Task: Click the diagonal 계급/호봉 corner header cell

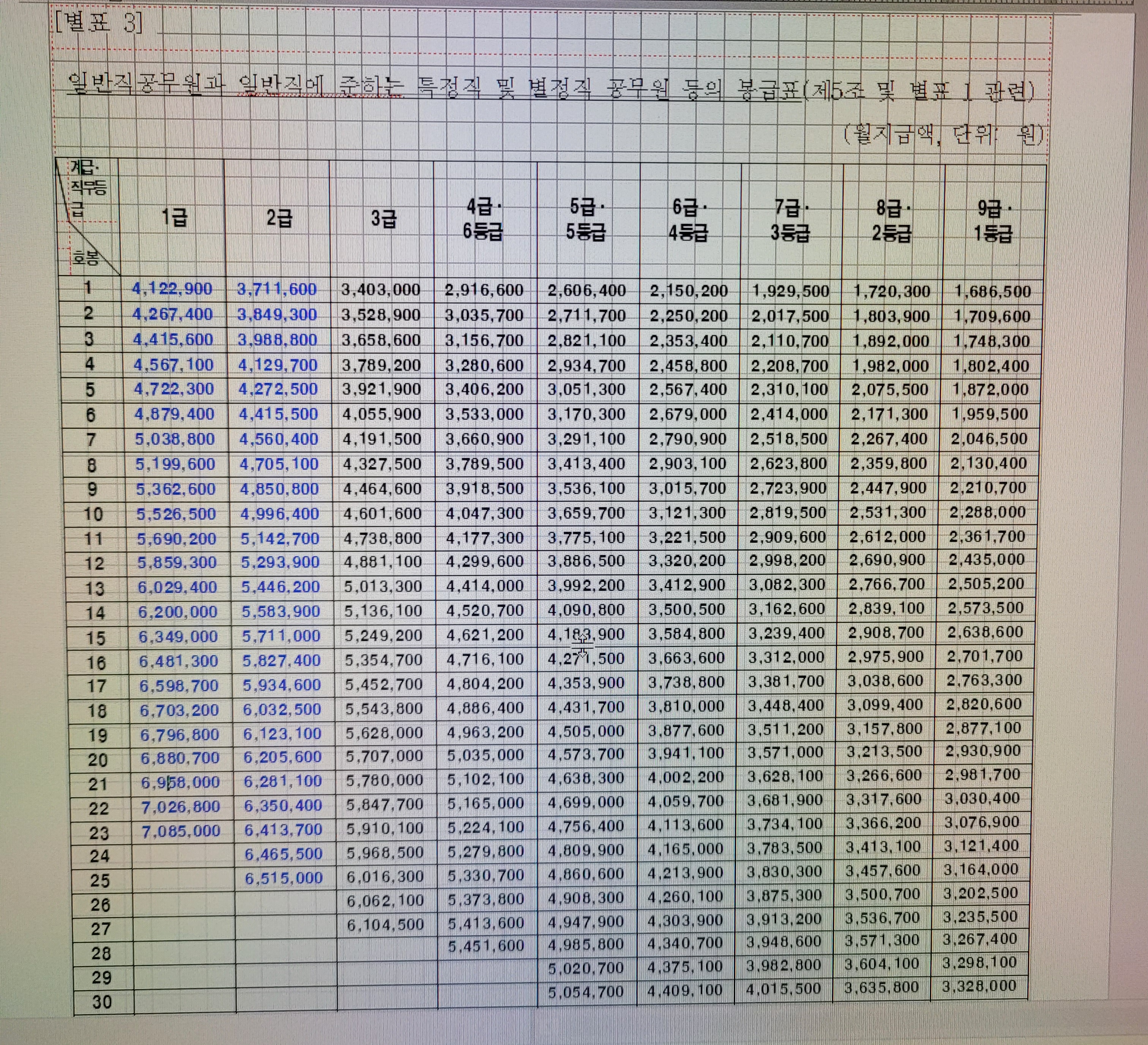Action: tap(88, 217)
